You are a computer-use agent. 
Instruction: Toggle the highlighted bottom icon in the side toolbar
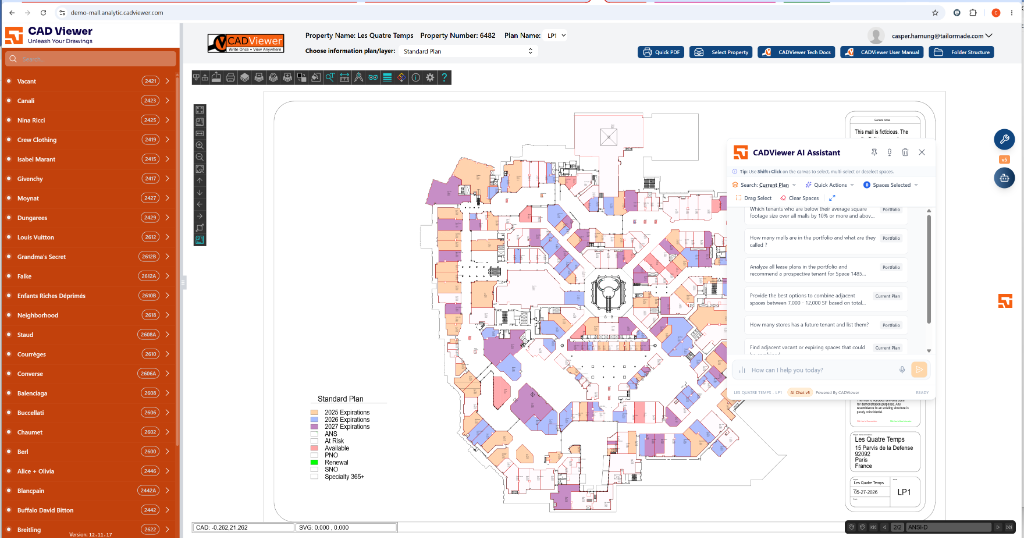coord(200,240)
